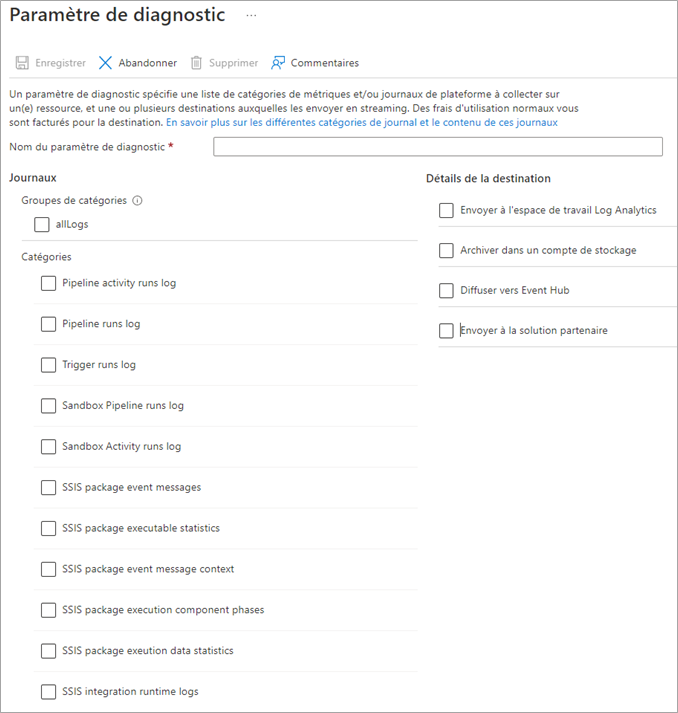Tick SSIS integration runtime logs
The width and height of the screenshot is (678, 713).
coord(49,692)
